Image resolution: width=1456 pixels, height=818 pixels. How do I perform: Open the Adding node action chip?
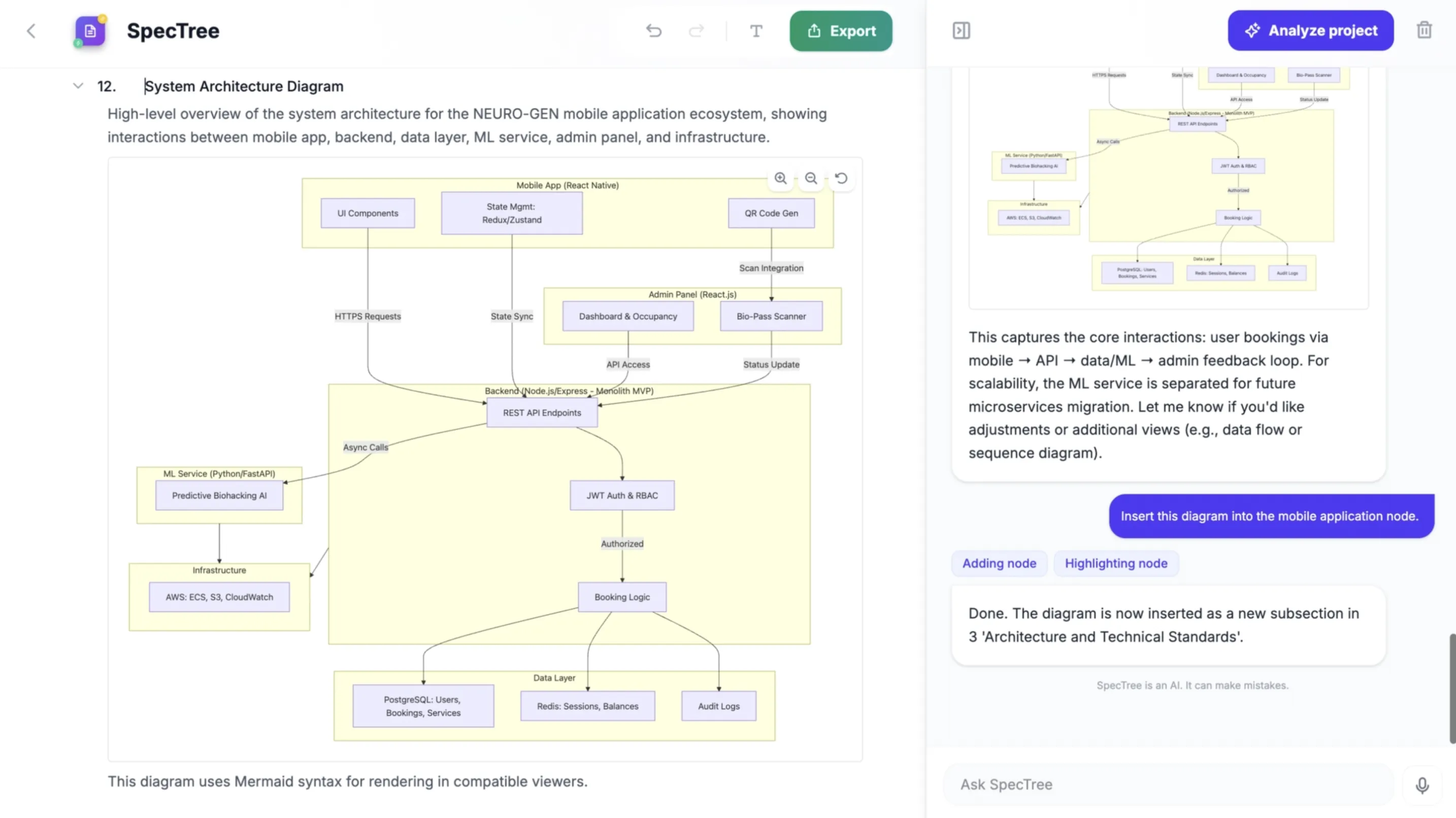(x=999, y=563)
